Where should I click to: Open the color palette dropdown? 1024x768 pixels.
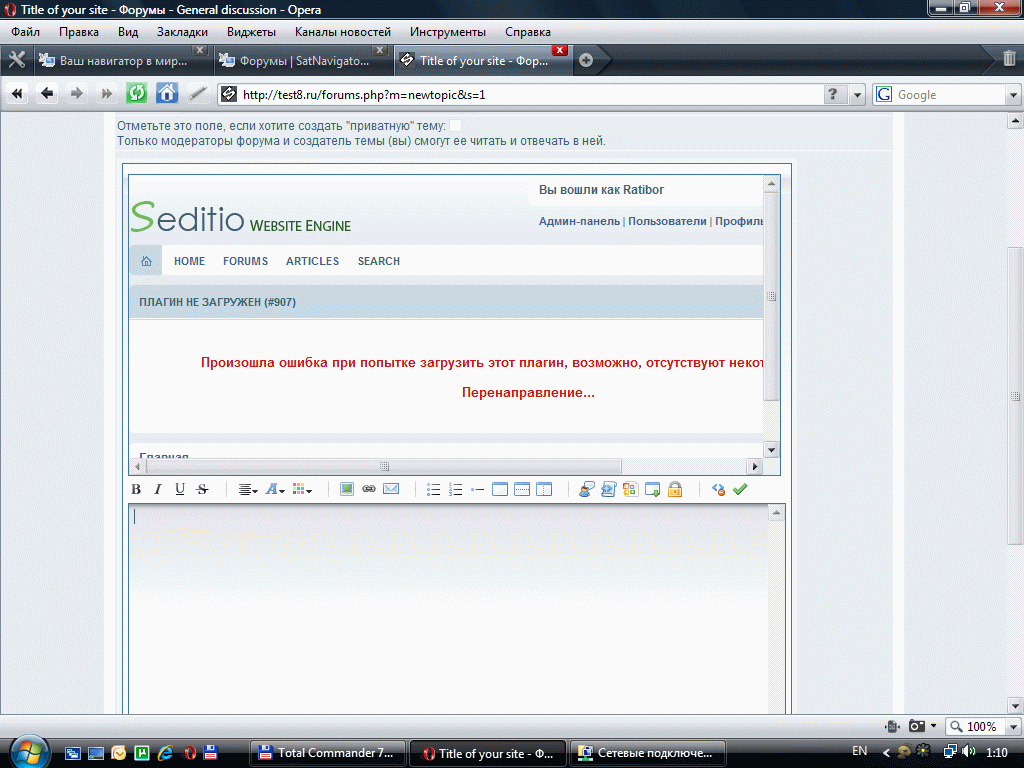point(302,489)
